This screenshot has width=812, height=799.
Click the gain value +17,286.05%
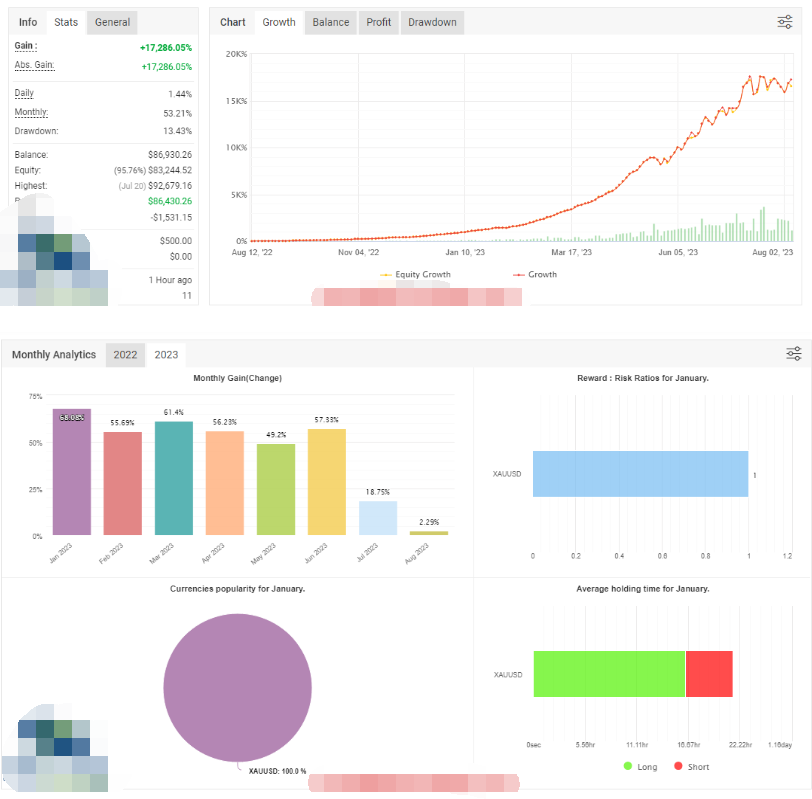[x=166, y=48]
